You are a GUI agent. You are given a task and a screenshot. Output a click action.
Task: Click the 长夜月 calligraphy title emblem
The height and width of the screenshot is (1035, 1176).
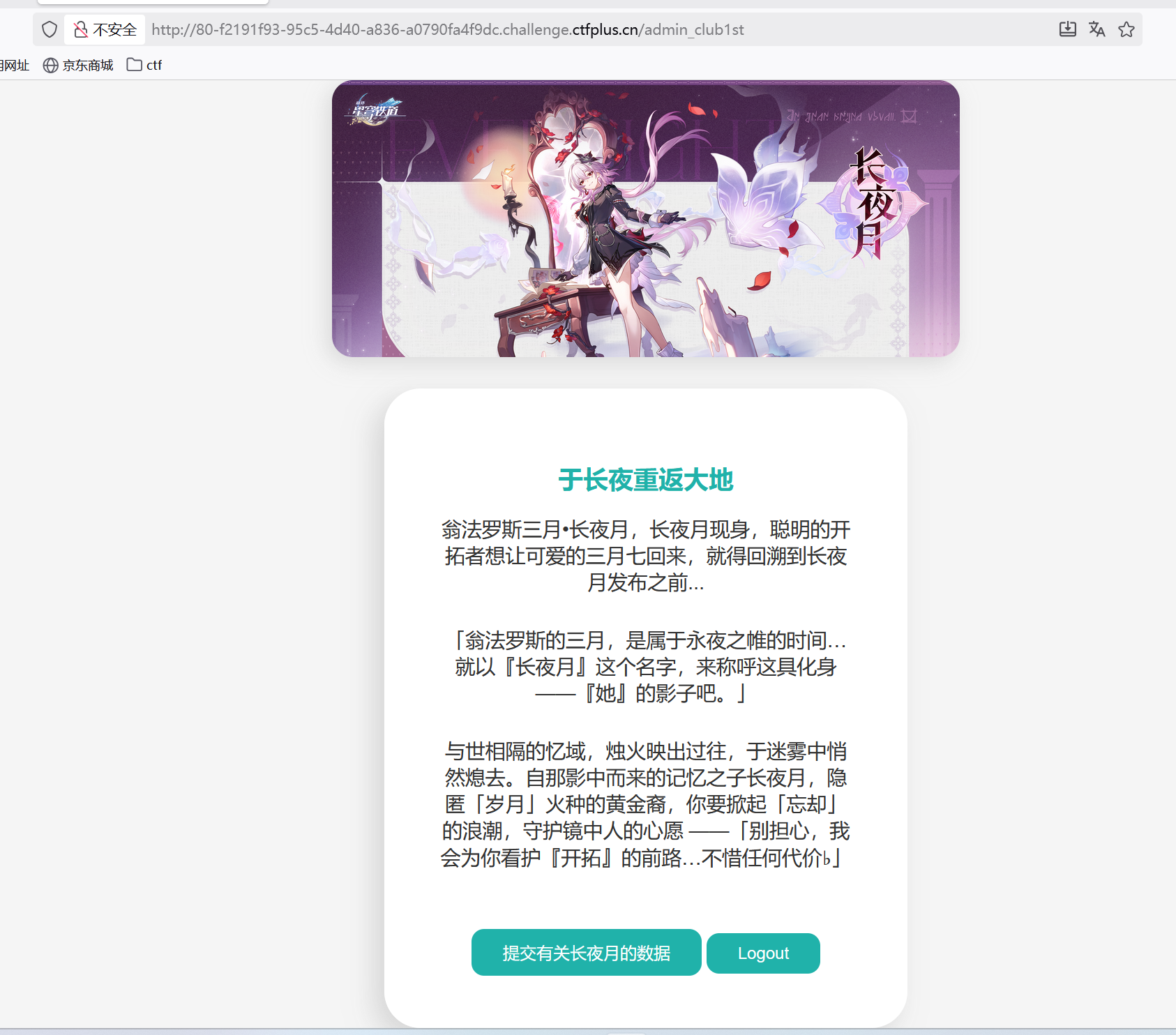pos(873,202)
